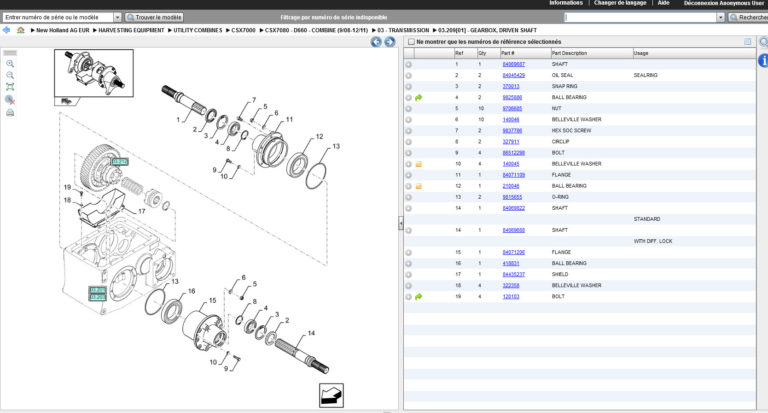Viewport: 768px width, 413px height.
Task: Click the upper cyan reference tag on gear
Action: [120, 162]
